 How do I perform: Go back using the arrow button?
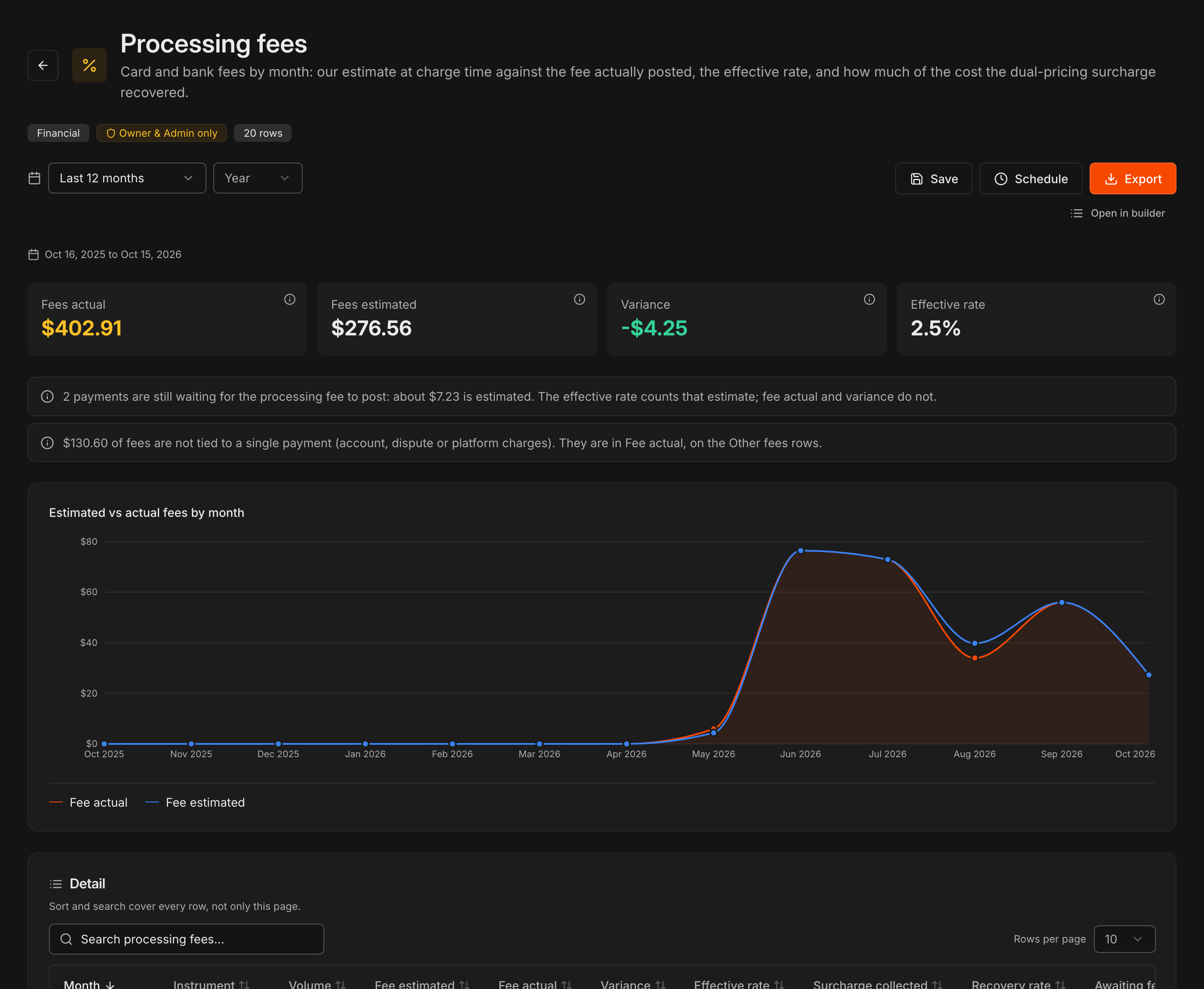click(43, 65)
